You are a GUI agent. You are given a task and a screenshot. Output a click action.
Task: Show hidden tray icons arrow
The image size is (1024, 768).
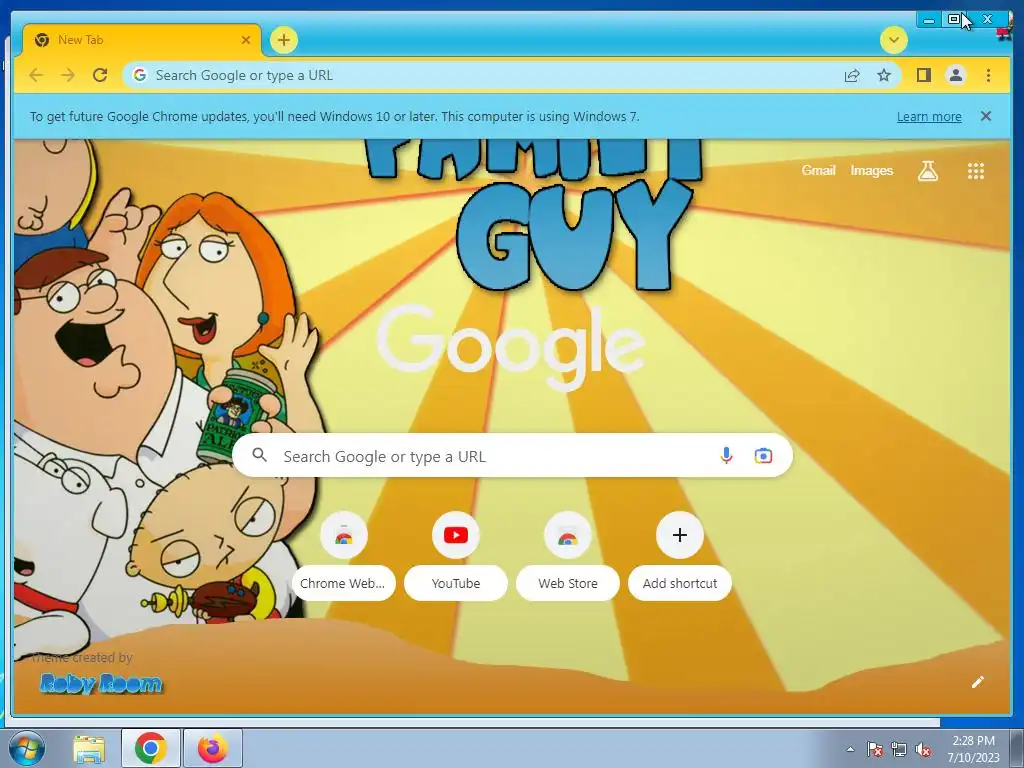point(850,749)
